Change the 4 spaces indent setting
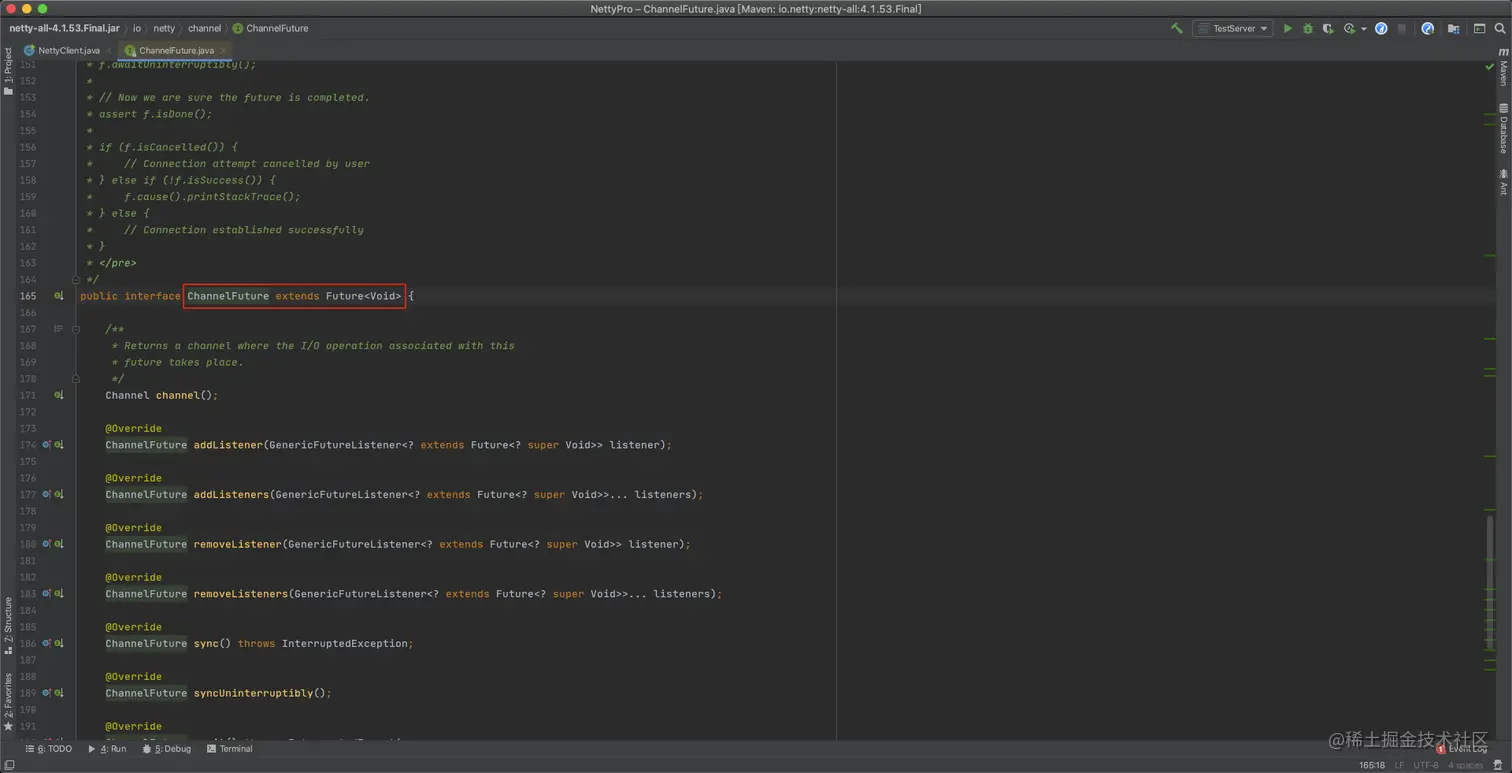Image resolution: width=1512 pixels, height=773 pixels. (x=1465, y=765)
